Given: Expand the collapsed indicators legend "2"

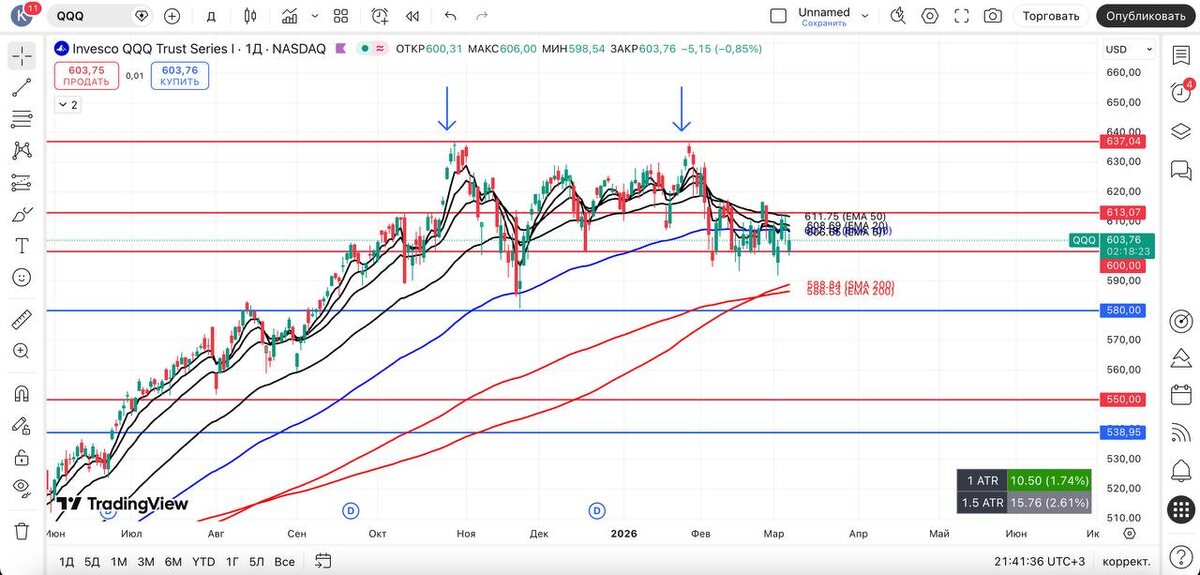Looking at the screenshot, I should click(x=68, y=104).
